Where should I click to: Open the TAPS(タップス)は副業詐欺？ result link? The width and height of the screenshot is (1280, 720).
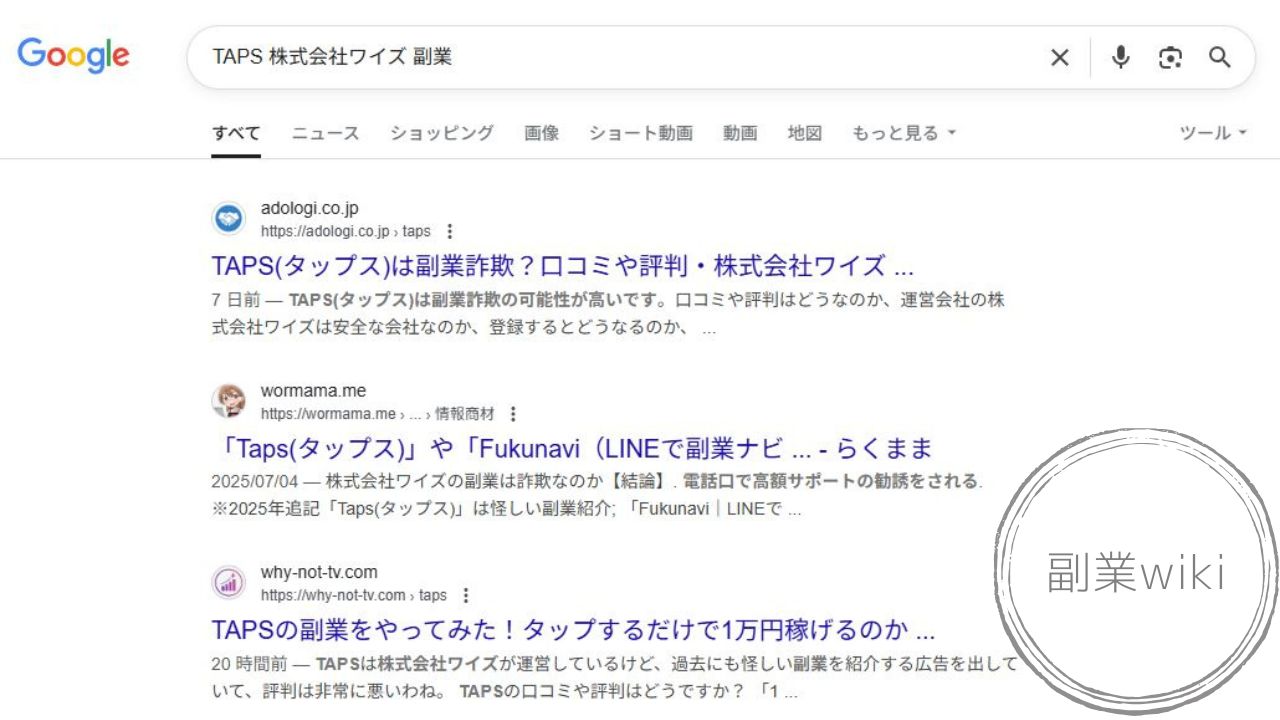point(563,266)
